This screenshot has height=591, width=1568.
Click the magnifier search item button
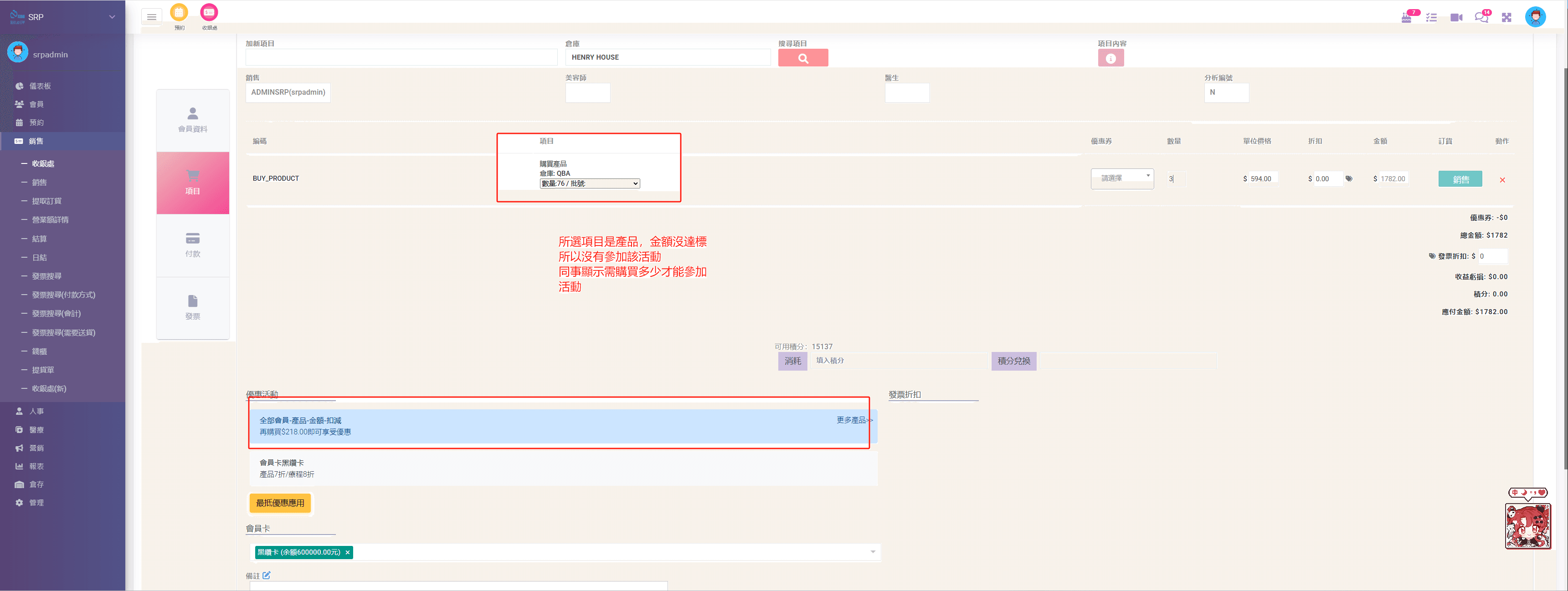click(803, 58)
